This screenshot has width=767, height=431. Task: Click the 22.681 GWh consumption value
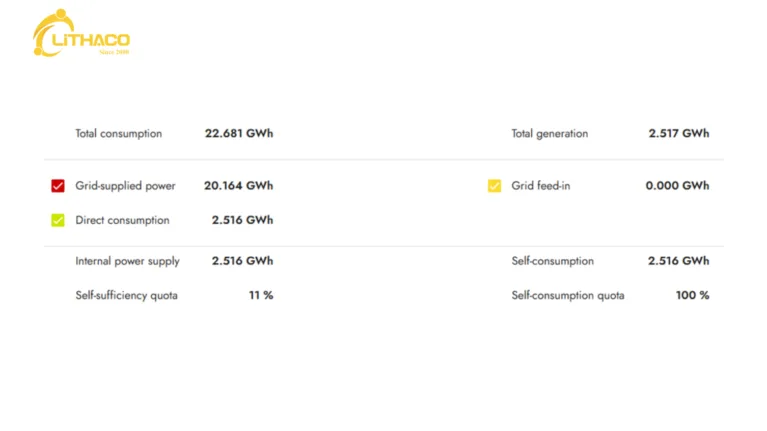pos(239,134)
